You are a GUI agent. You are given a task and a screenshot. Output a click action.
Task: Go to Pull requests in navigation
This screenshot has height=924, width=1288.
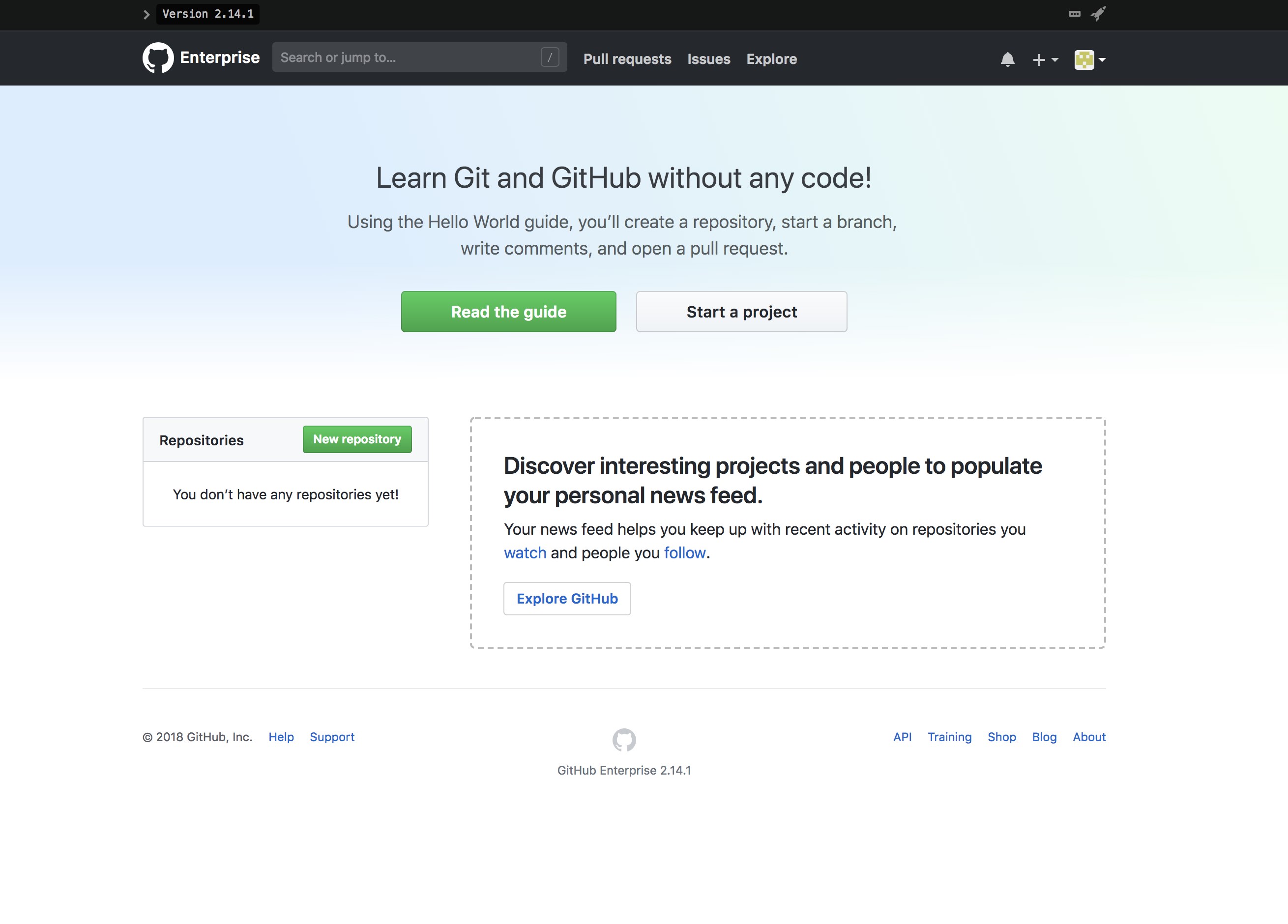627,59
